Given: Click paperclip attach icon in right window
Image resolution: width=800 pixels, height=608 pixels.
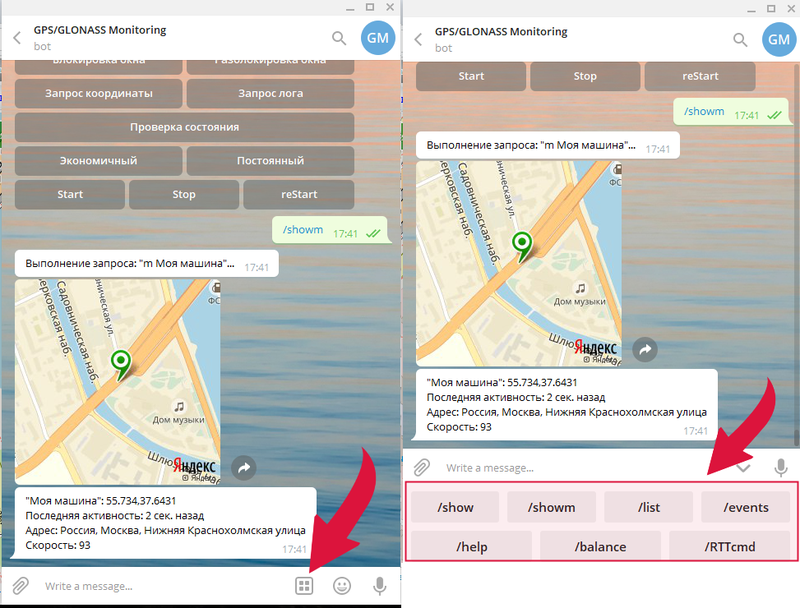Looking at the screenshot, I should [x=422, y=467].
